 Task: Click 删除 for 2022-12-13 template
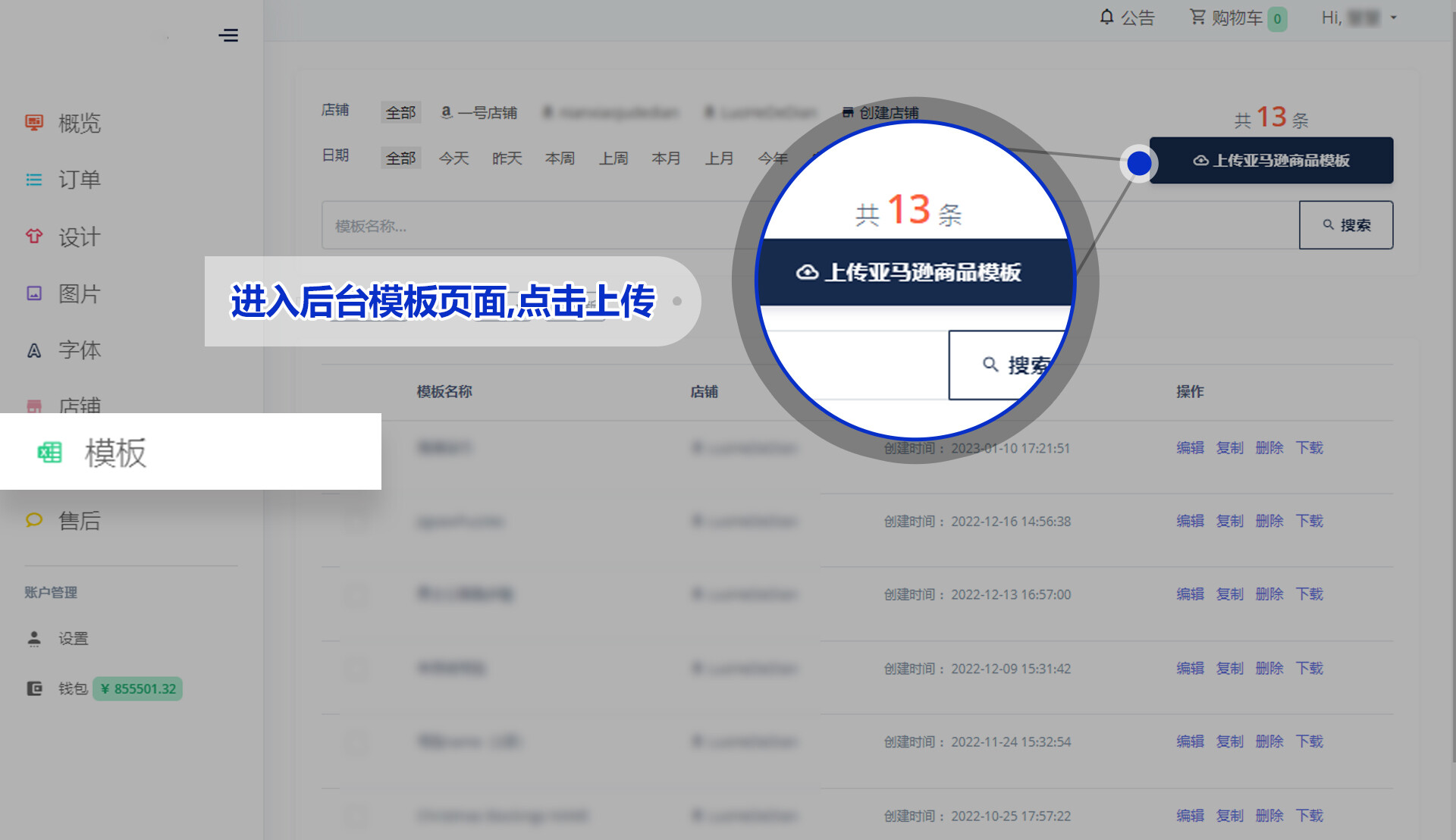pos(1269,594)
